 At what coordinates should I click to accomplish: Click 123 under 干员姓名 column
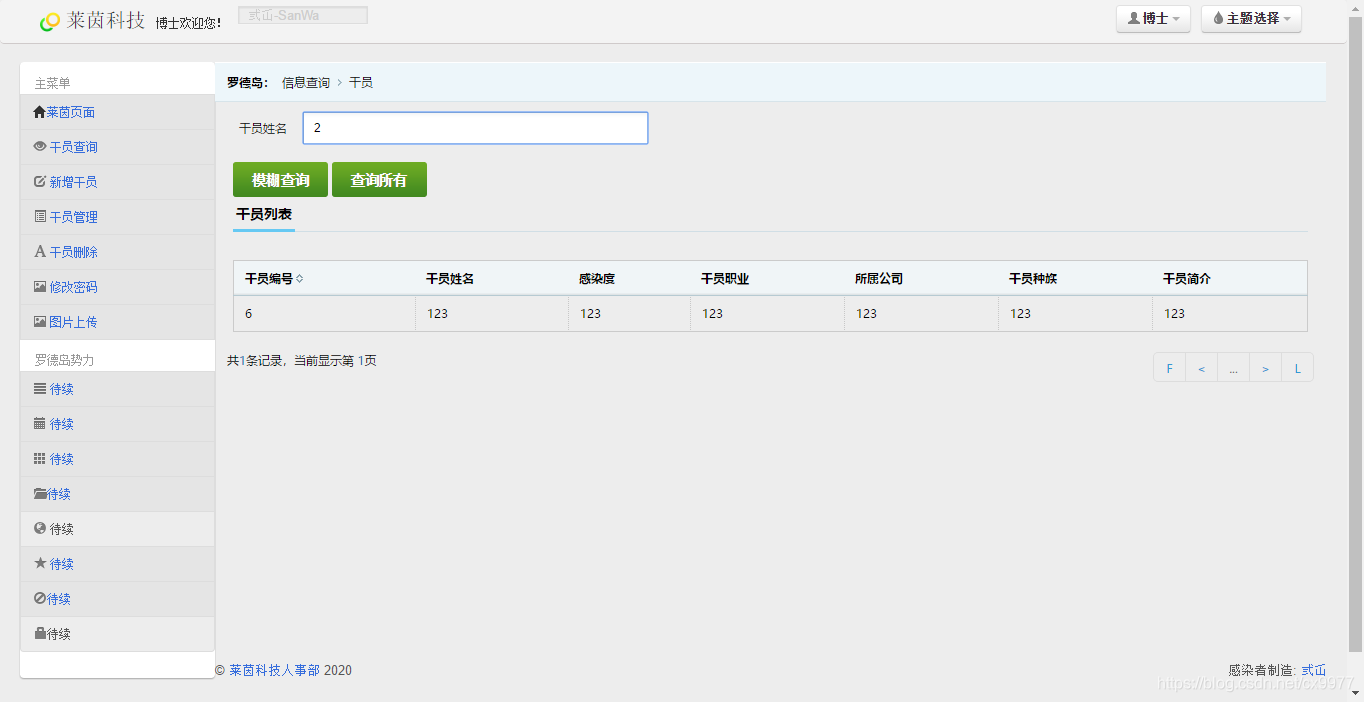(x=437, y=314)
